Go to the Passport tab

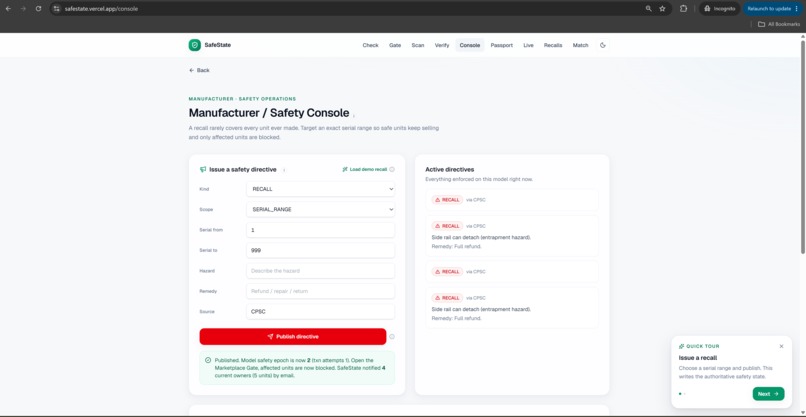[502, 45]
